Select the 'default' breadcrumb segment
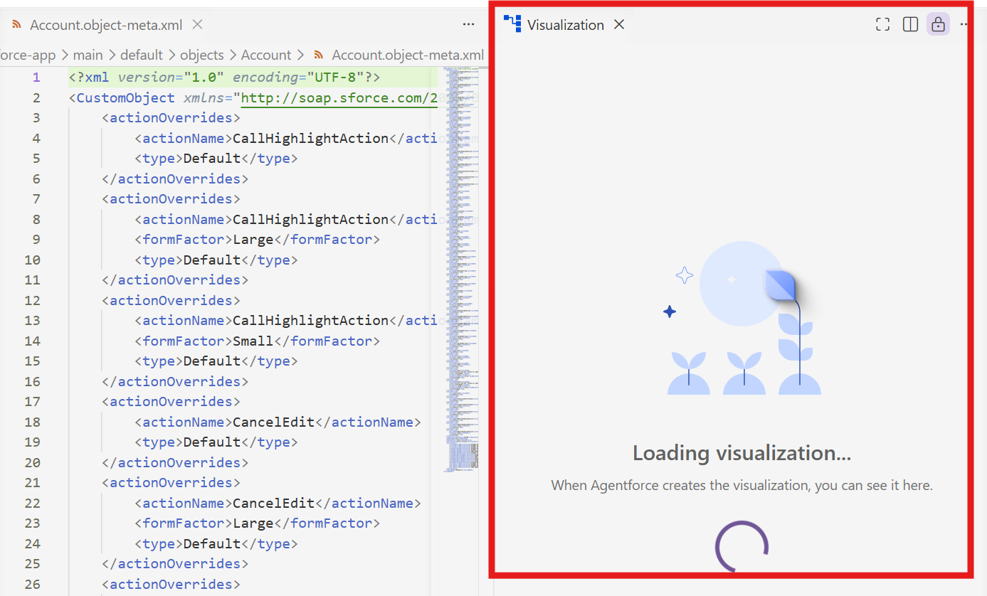The width and height of the screenshot is (987, 596). tap(142, 55)
